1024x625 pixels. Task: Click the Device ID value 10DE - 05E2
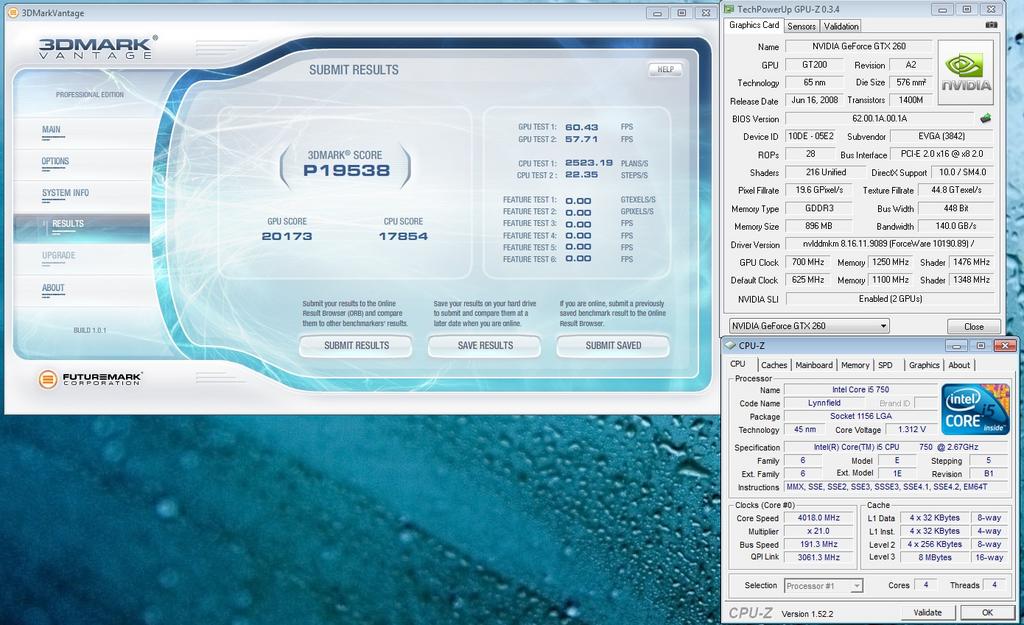click(x=810, y=136)
